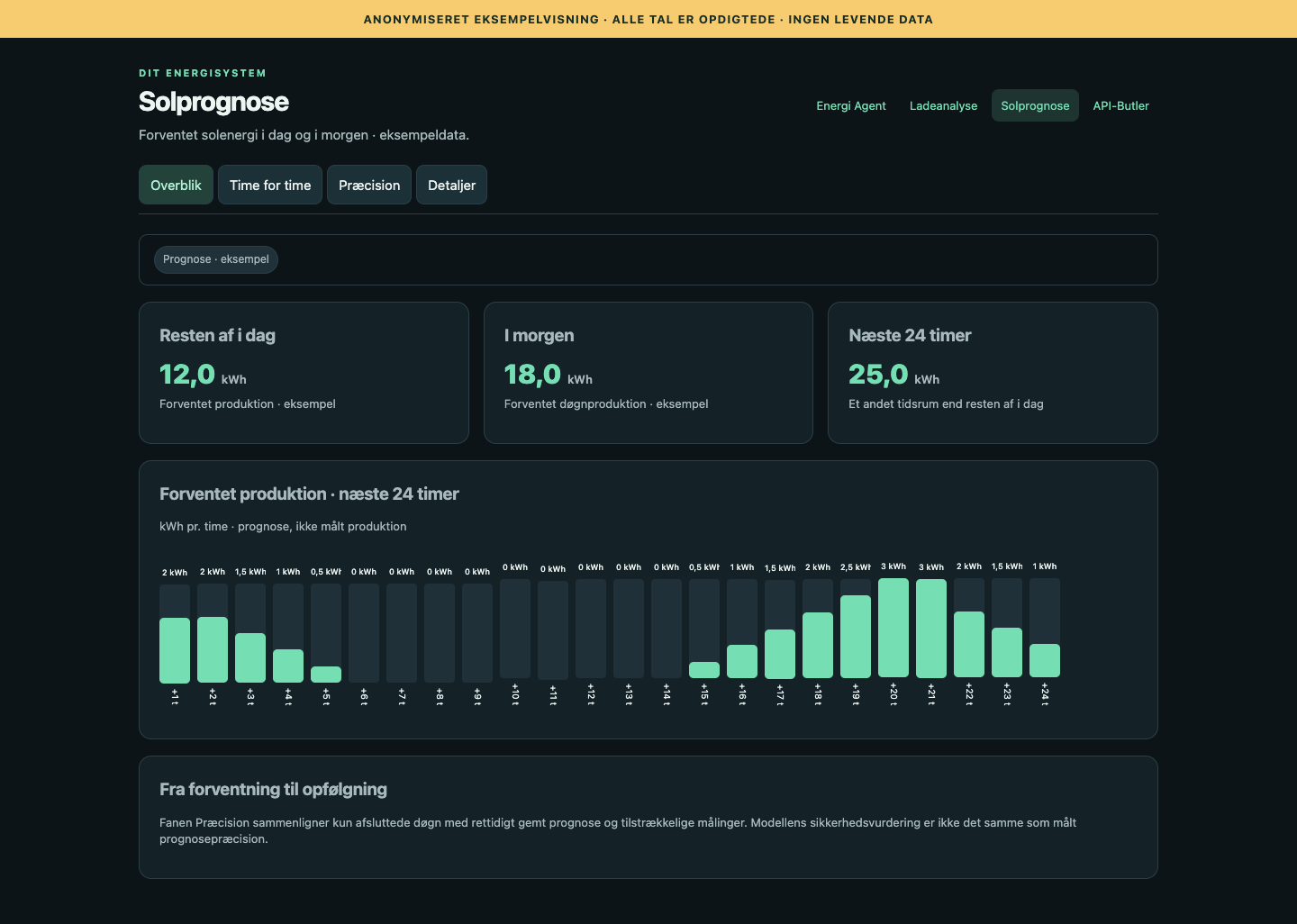The width and height of the screenshot is (1297, 924).
Task: Select the I morgen forecast card
Action: tap(648, 373)
